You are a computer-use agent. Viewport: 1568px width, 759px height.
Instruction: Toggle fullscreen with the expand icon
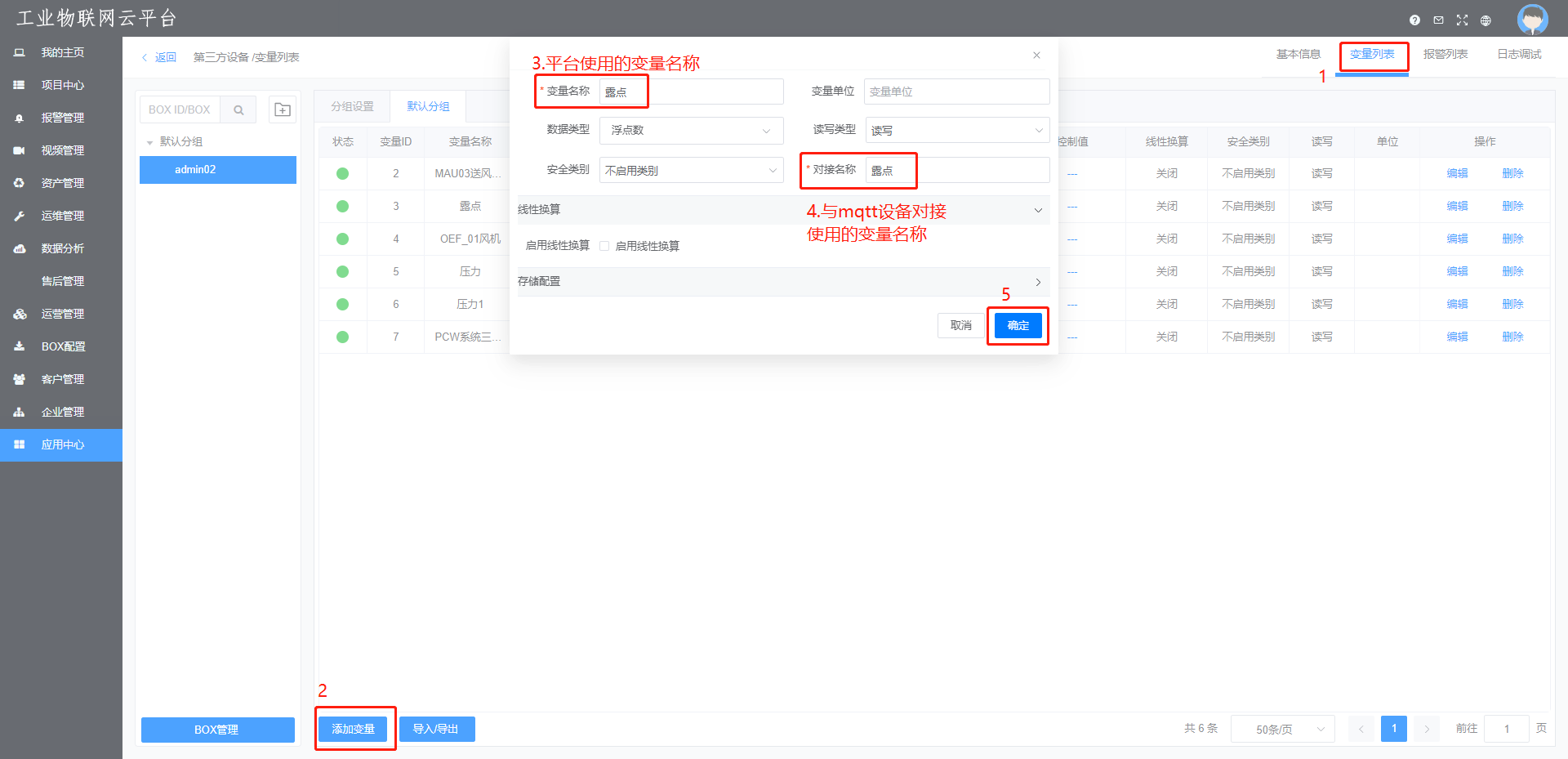(1462, 20)
